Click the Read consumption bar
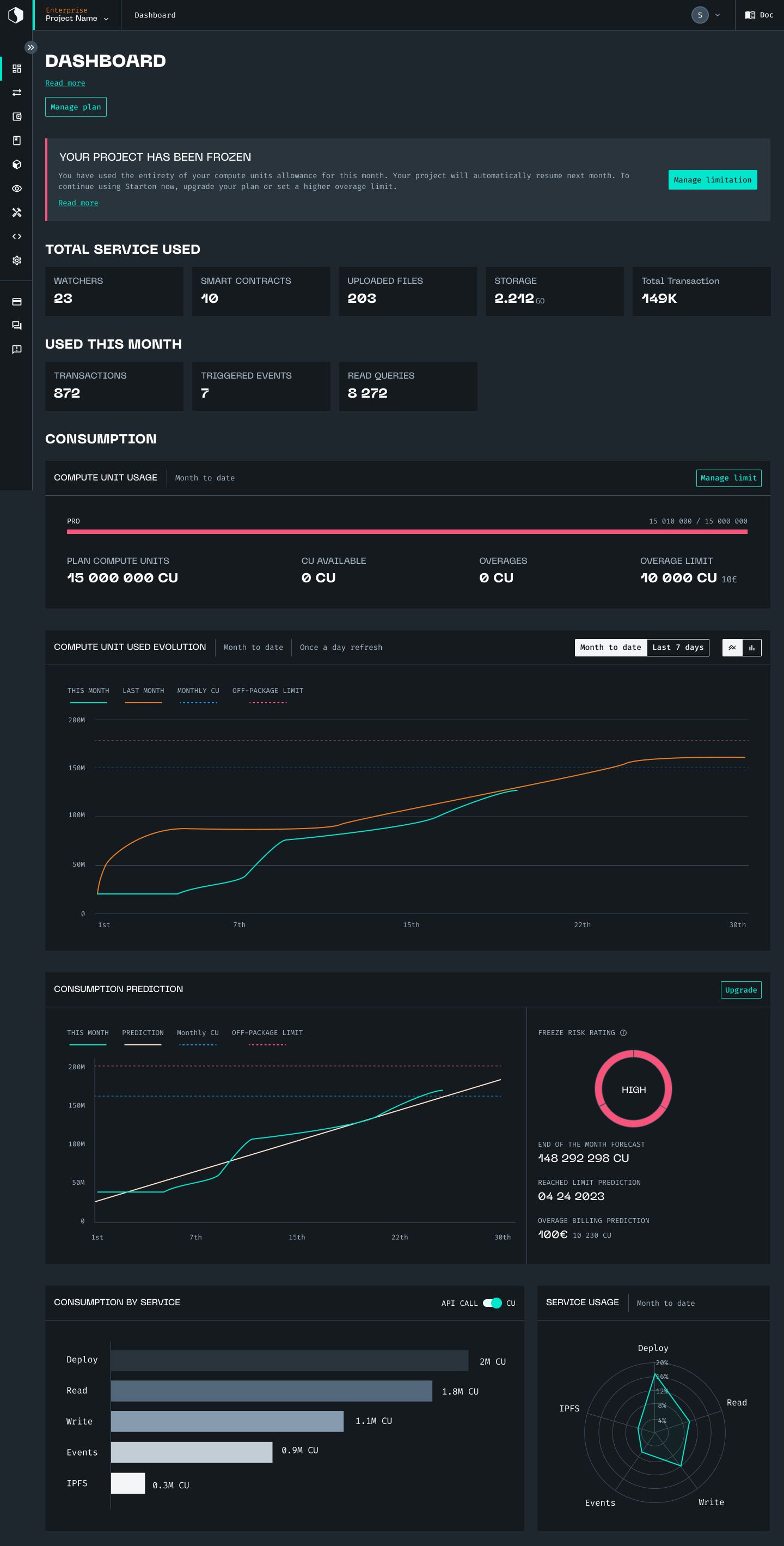The height and width of the screenshot is (1546, 784). (x=271, y=1391)
